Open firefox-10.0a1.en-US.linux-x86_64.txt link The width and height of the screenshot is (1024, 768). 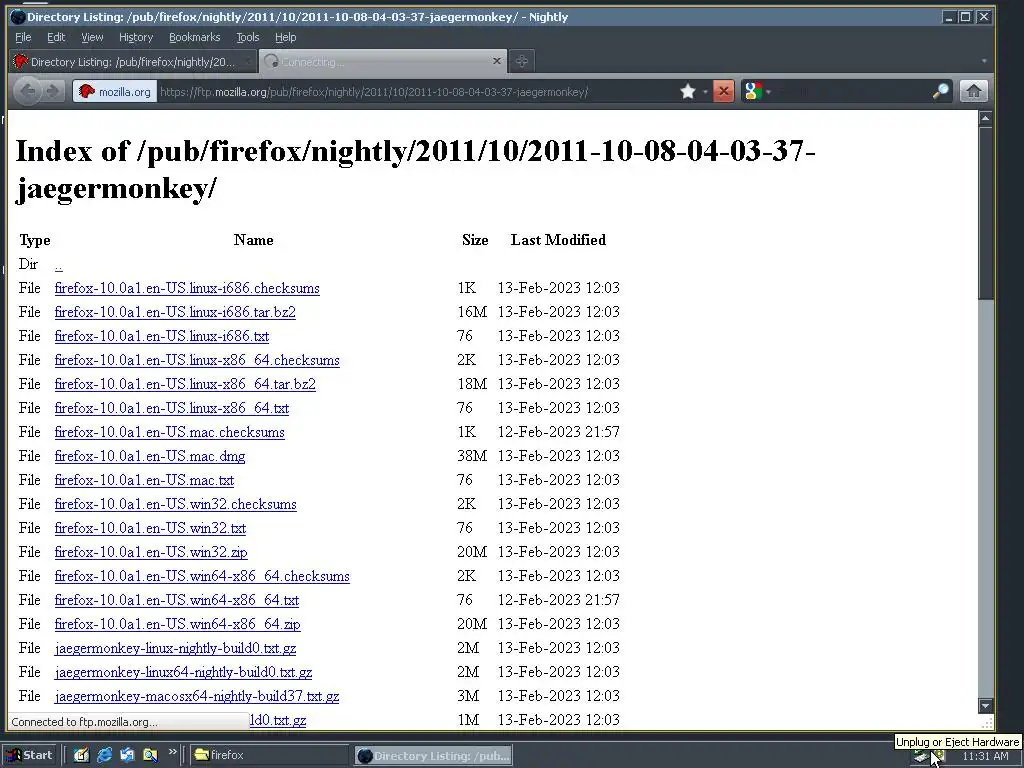(172, 408)
